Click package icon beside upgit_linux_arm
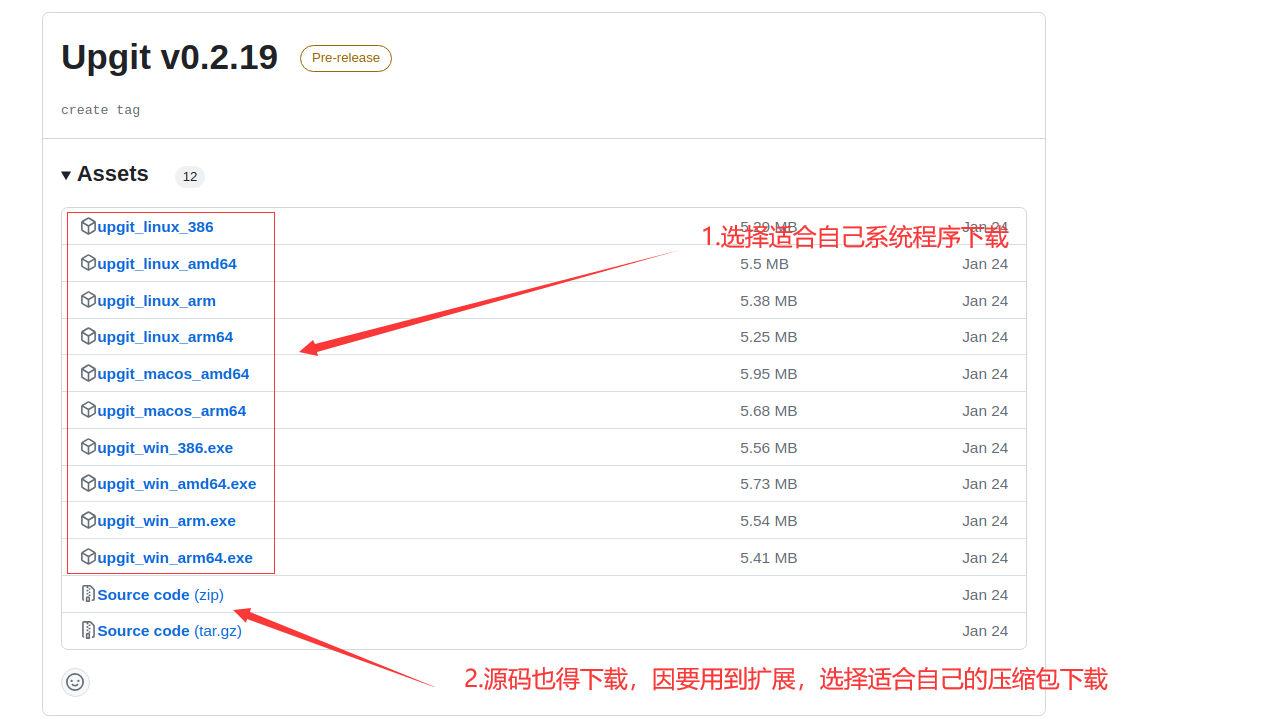Viewport: 1288px width, 726px height. pos(88,300)
